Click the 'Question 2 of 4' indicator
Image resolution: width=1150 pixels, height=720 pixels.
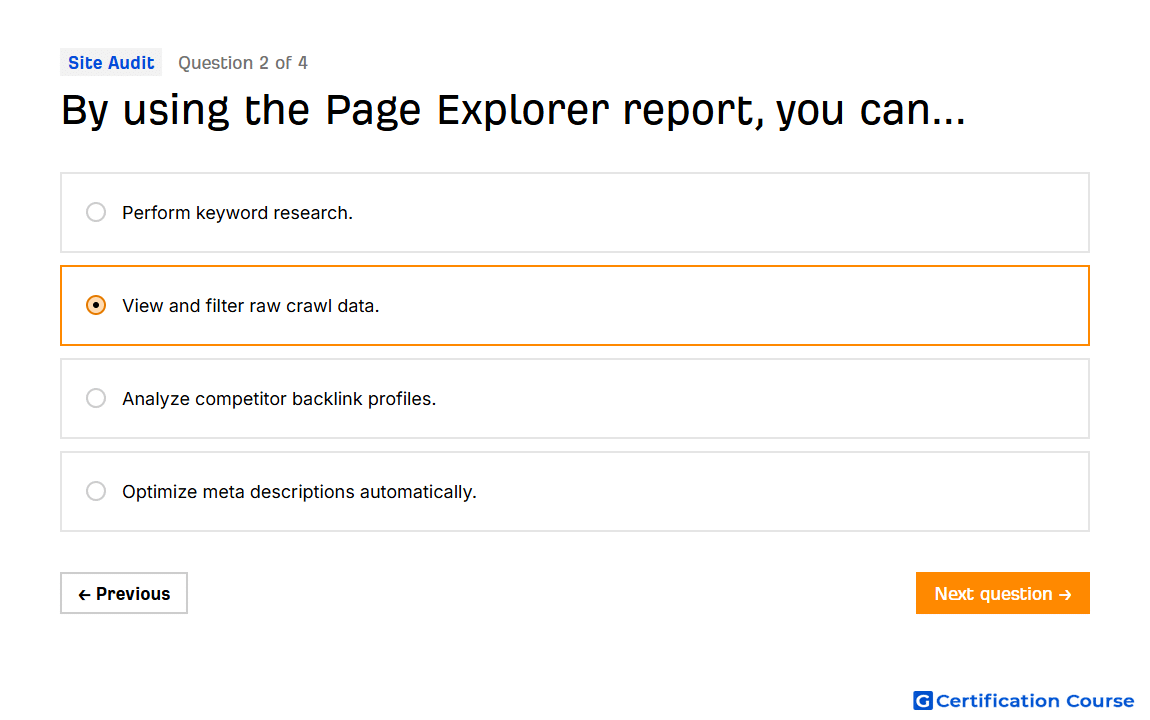pos(243,63)
